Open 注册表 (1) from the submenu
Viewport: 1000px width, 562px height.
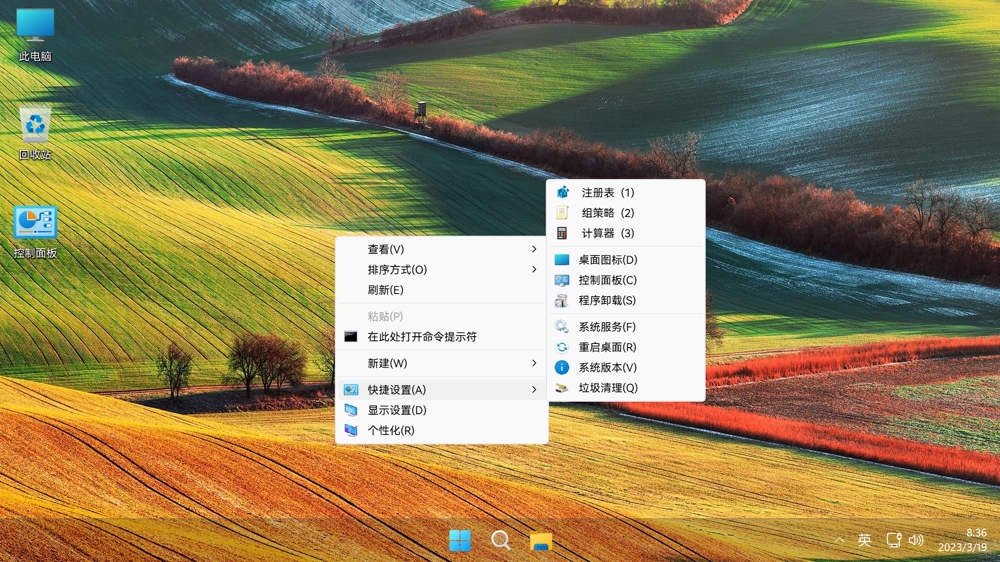607,192
